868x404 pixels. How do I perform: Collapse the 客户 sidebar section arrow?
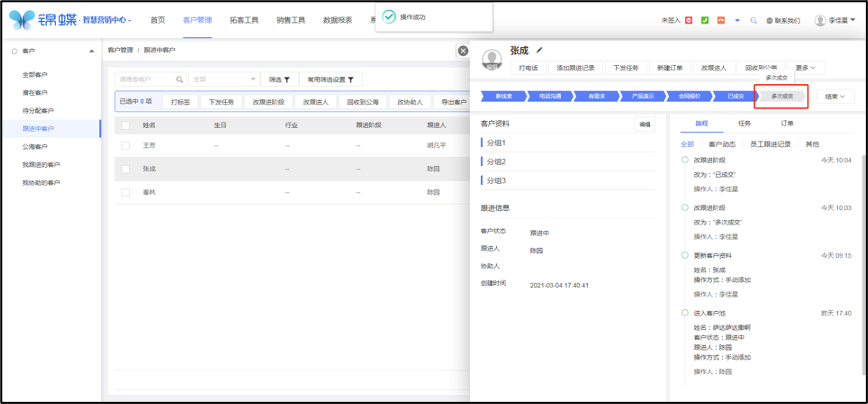click(x=91, y=51)
